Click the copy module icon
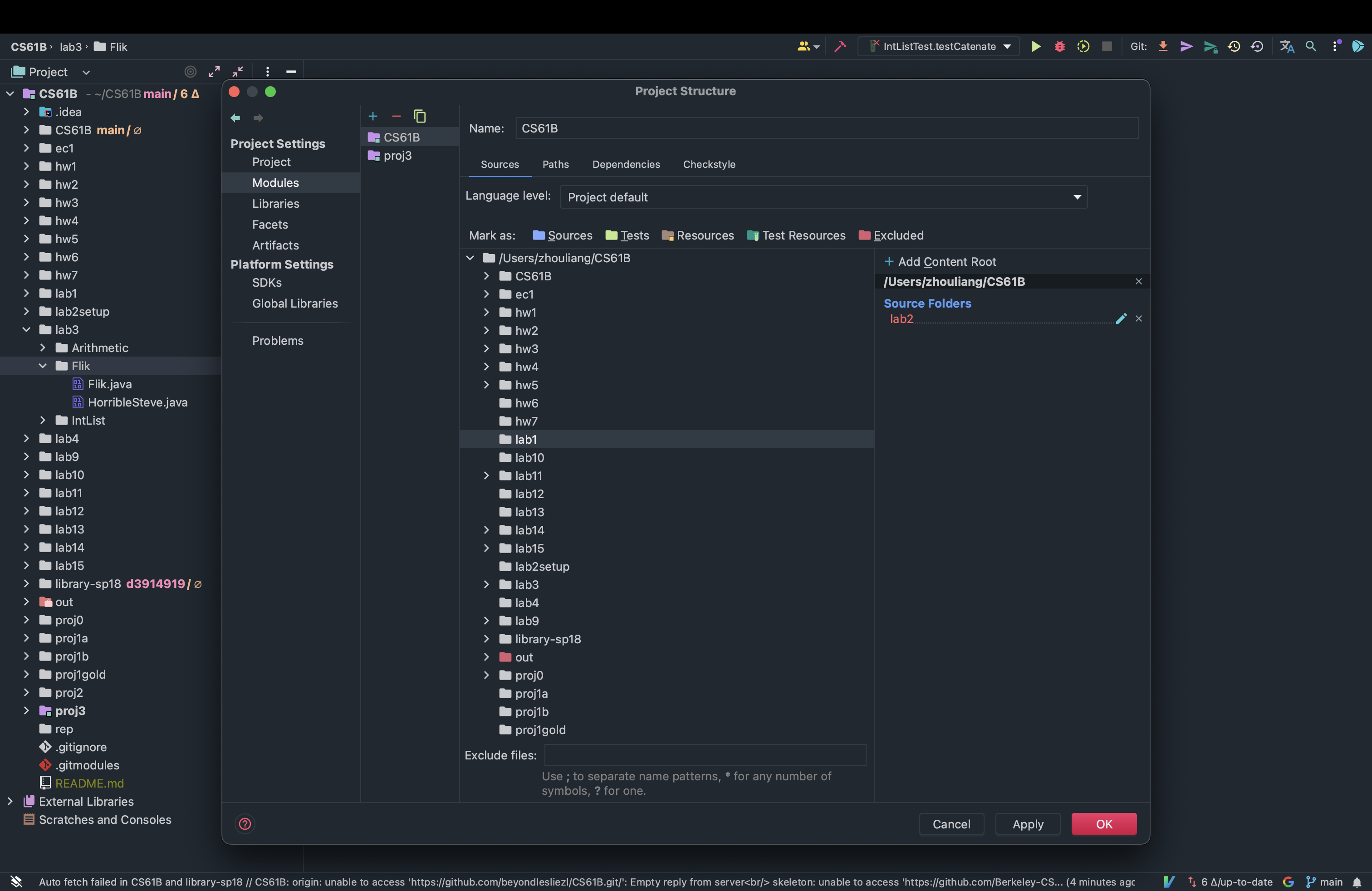 (420, 117)
